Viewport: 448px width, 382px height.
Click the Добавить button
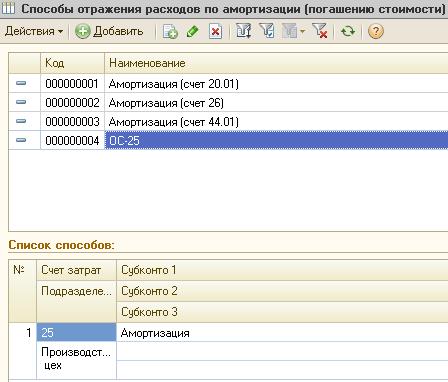pos(109,31)
